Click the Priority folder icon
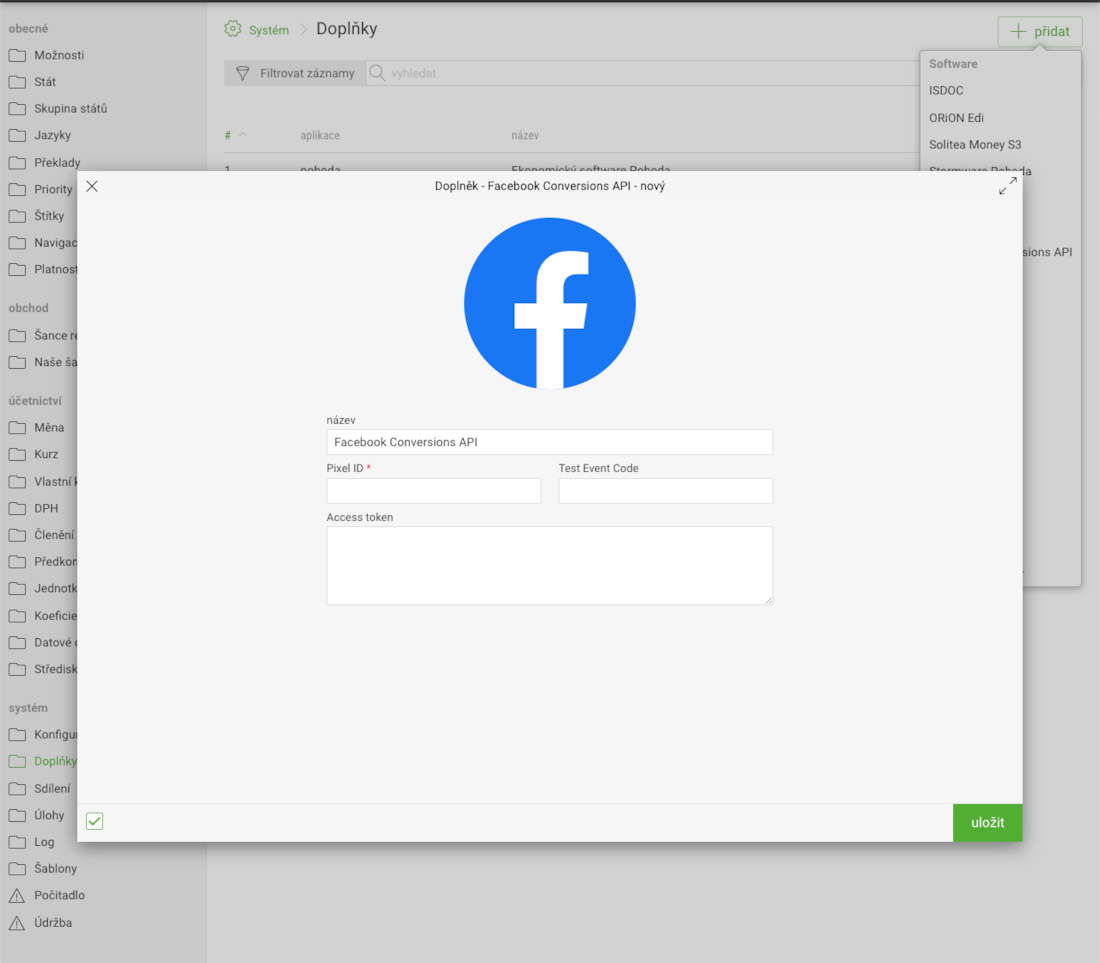 pos(18,189)
